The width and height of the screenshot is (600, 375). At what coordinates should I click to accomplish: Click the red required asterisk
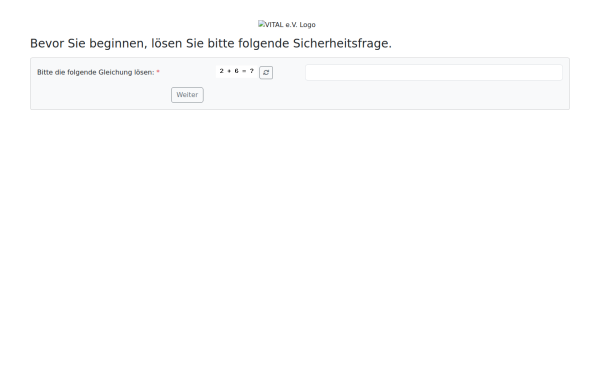[x=158, y=72]
